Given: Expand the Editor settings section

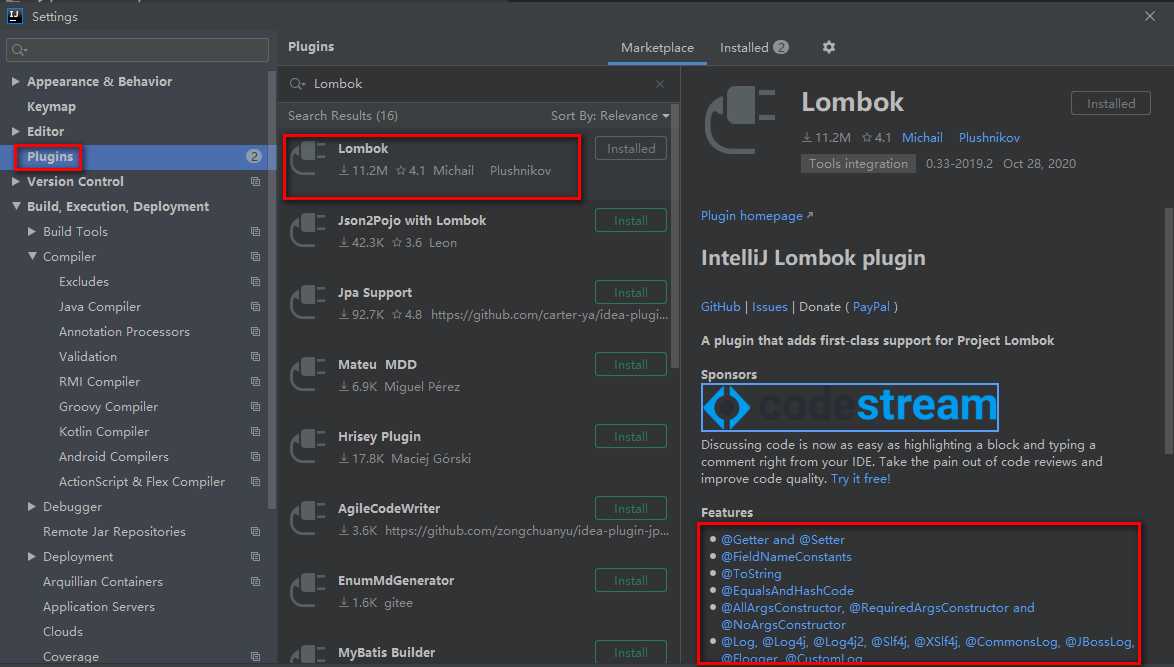Looking at the screenshot, I should [16, 132].
